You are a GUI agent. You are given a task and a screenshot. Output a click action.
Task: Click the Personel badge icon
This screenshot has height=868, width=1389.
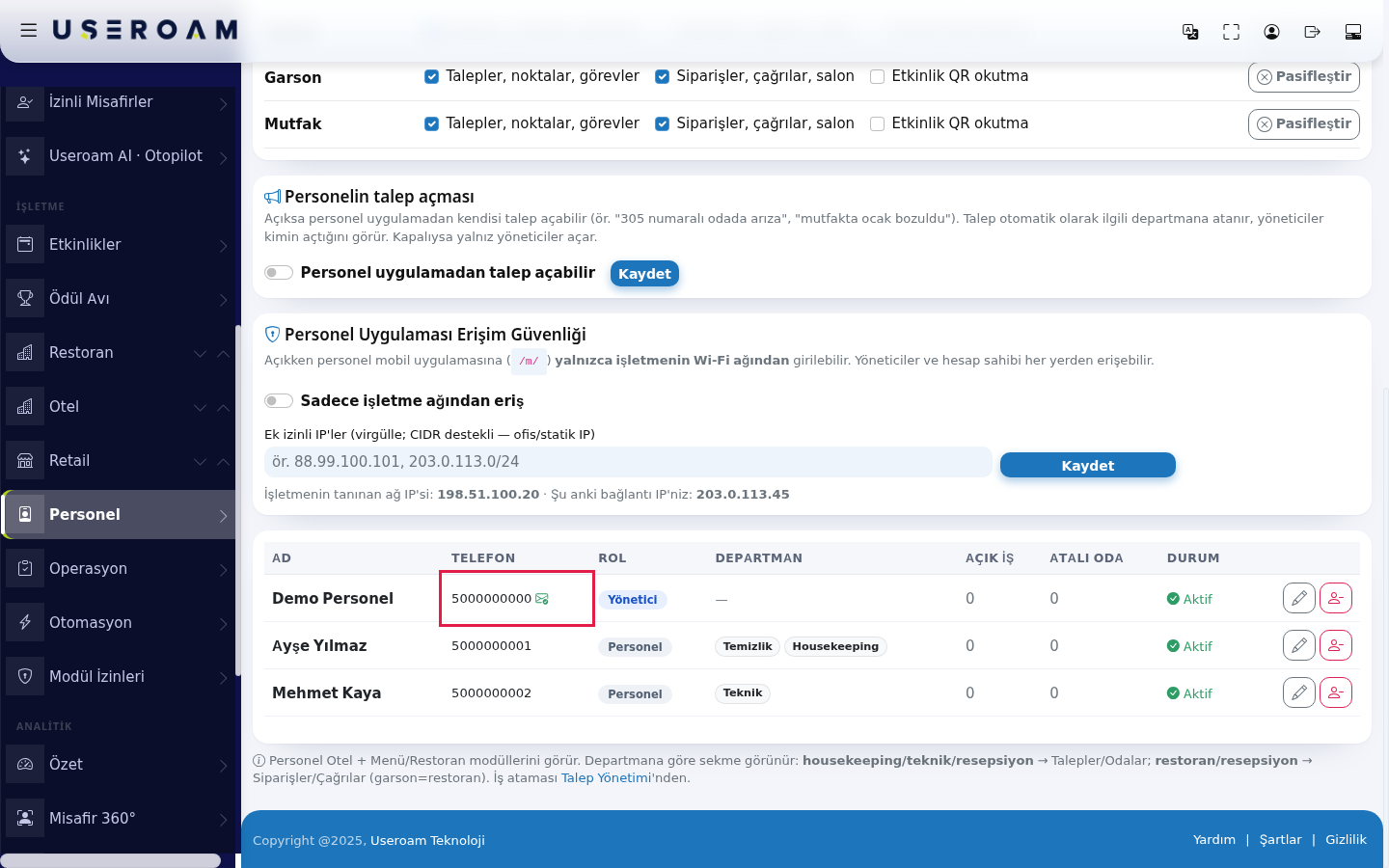(x=25, y=515)
